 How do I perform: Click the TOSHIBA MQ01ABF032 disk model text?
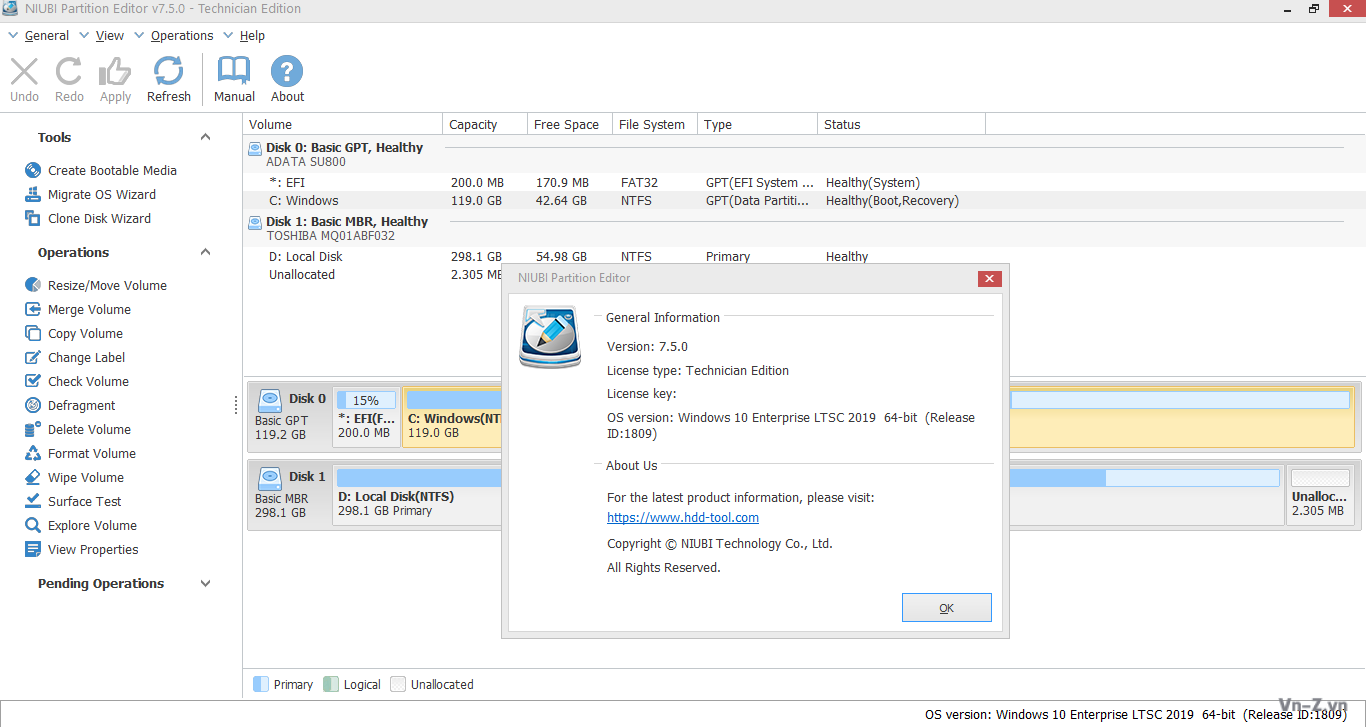click(x=330, y=237)
